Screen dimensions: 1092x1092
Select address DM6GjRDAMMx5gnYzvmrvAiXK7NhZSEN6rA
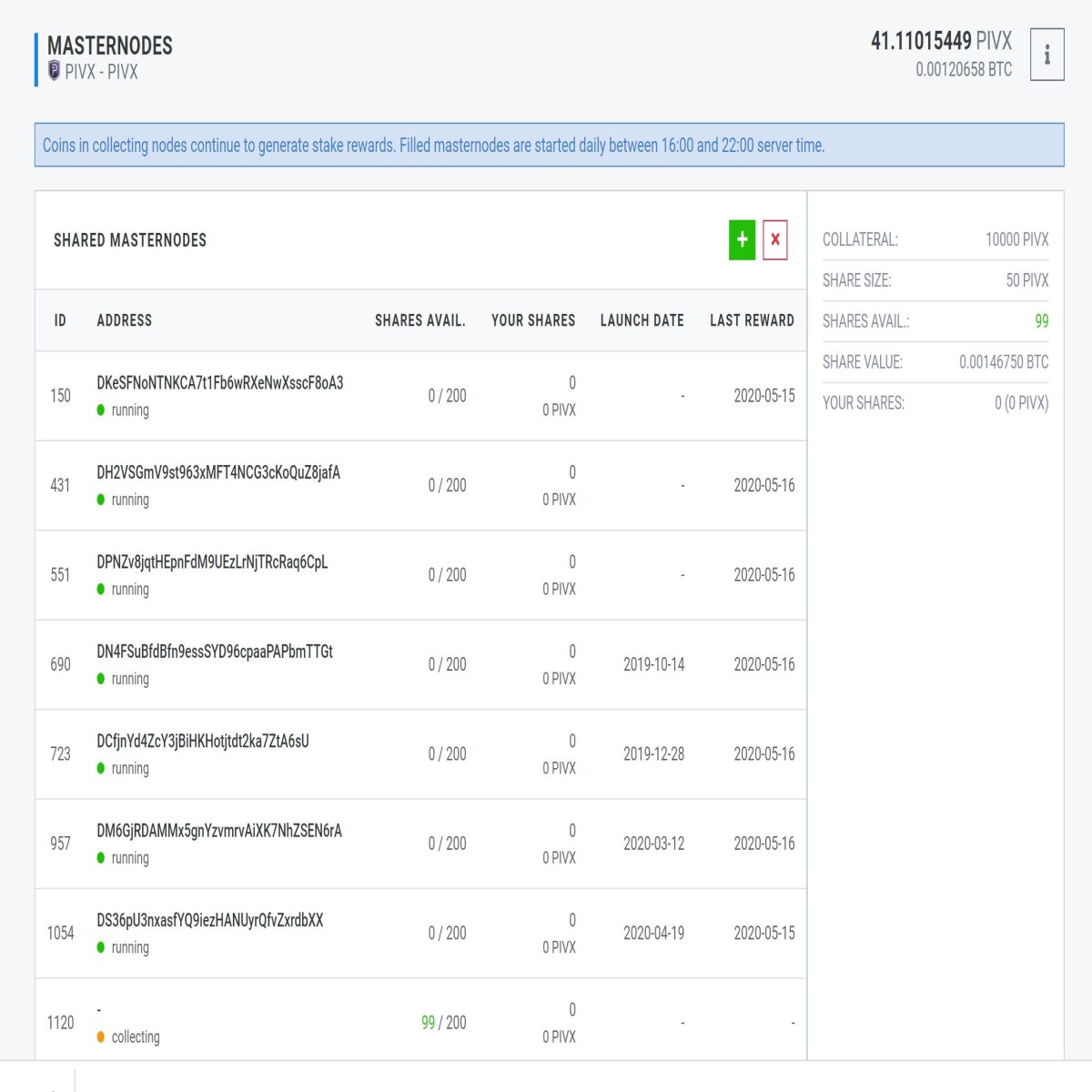219,831
